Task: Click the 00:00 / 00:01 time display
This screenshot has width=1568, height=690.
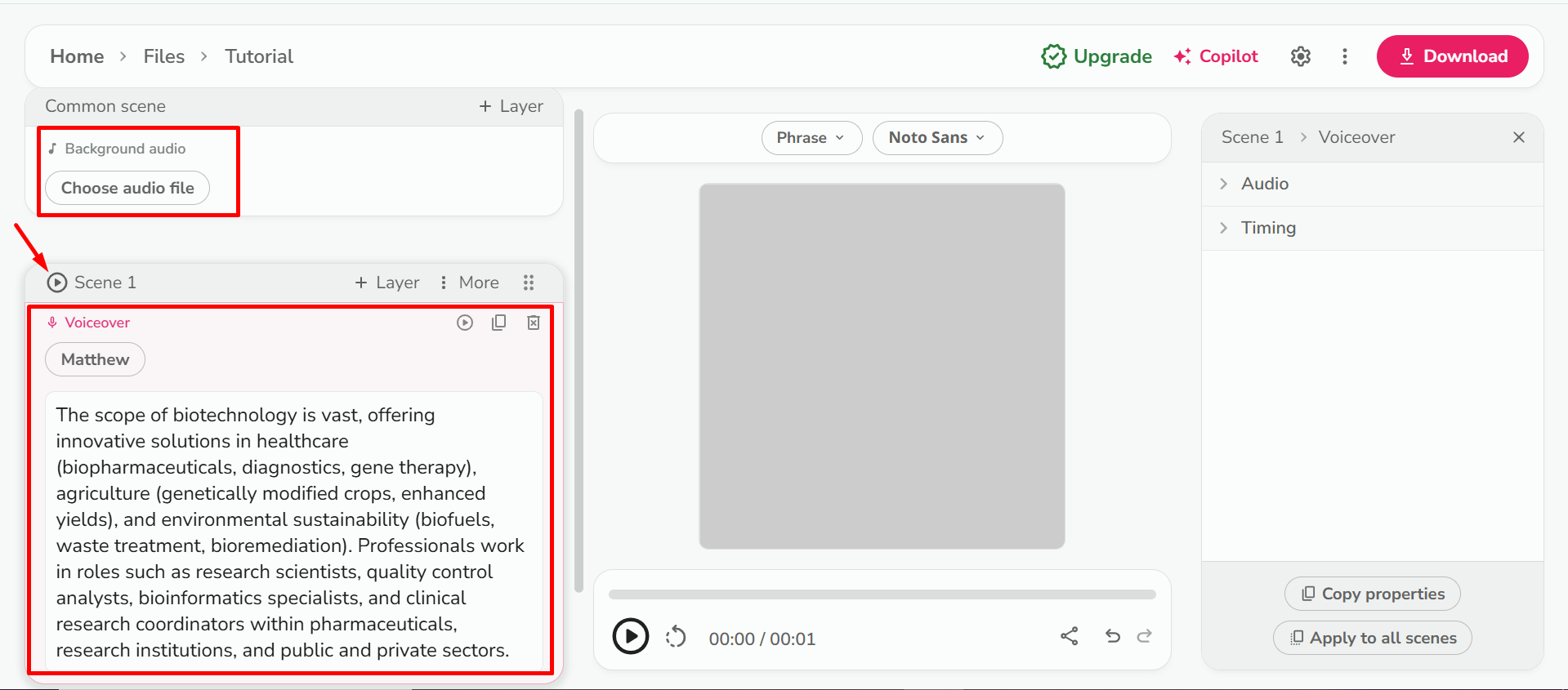Action: point(762,639)
